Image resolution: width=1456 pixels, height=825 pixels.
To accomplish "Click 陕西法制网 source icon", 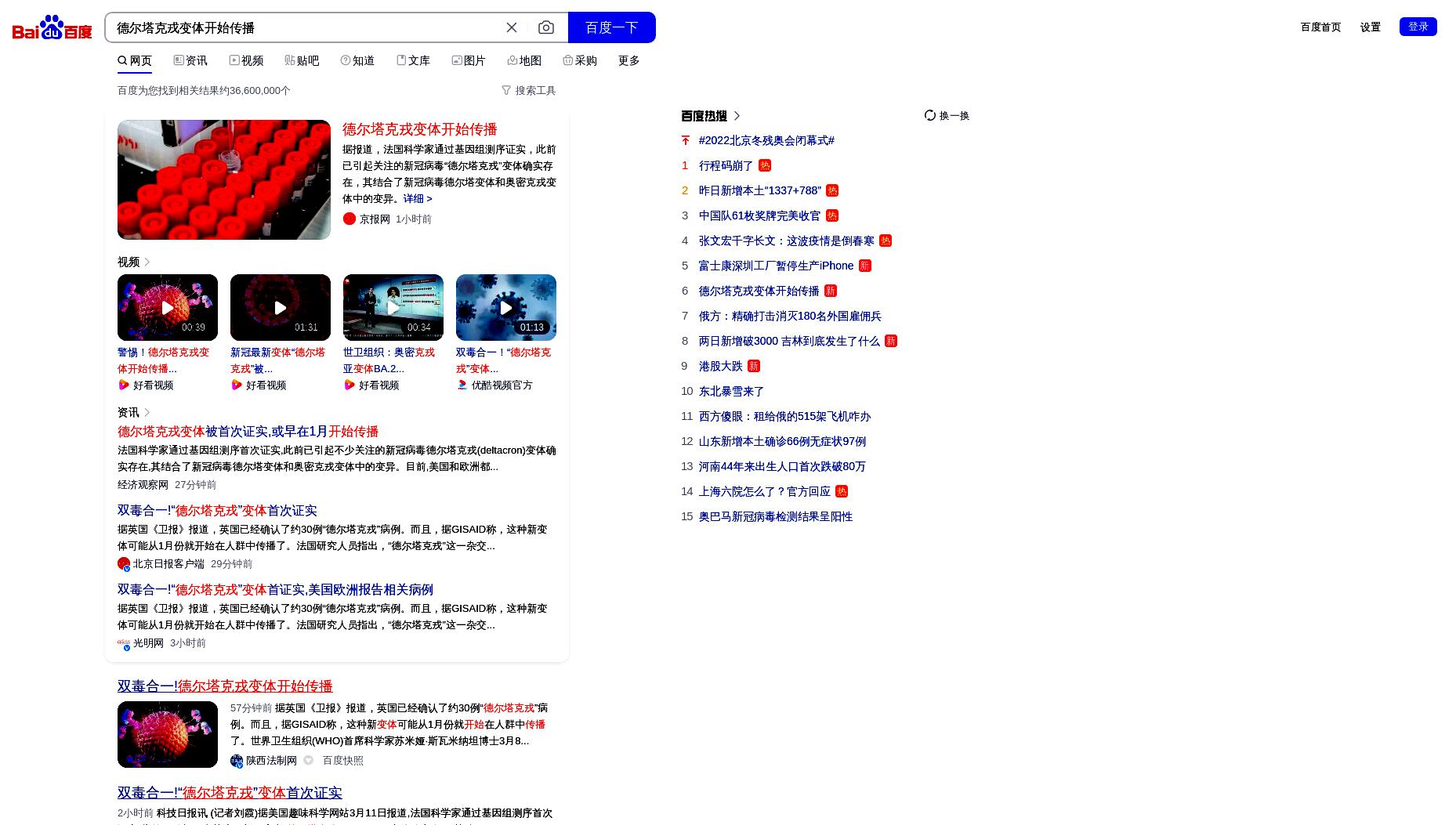I will click(237, 761).
